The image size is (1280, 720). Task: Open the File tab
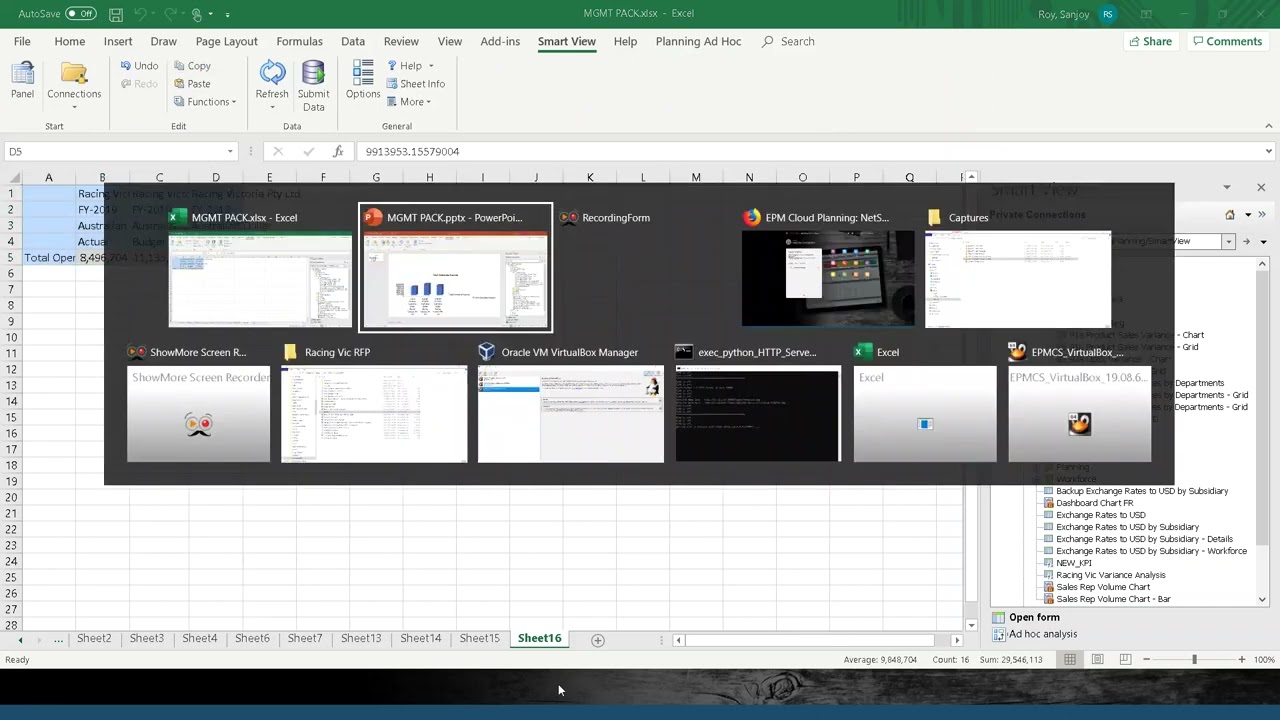point(22,41)
